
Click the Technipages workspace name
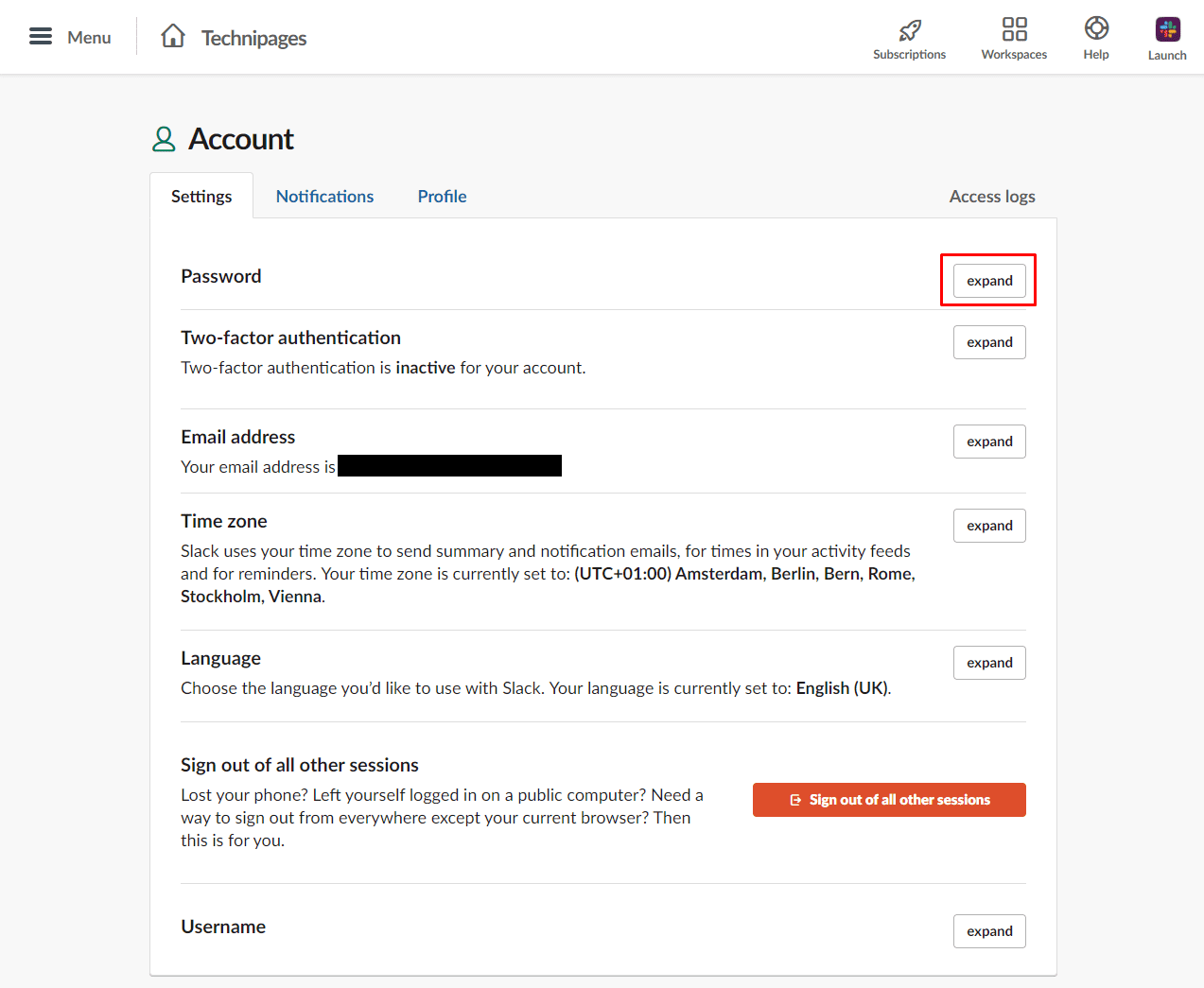253,38
